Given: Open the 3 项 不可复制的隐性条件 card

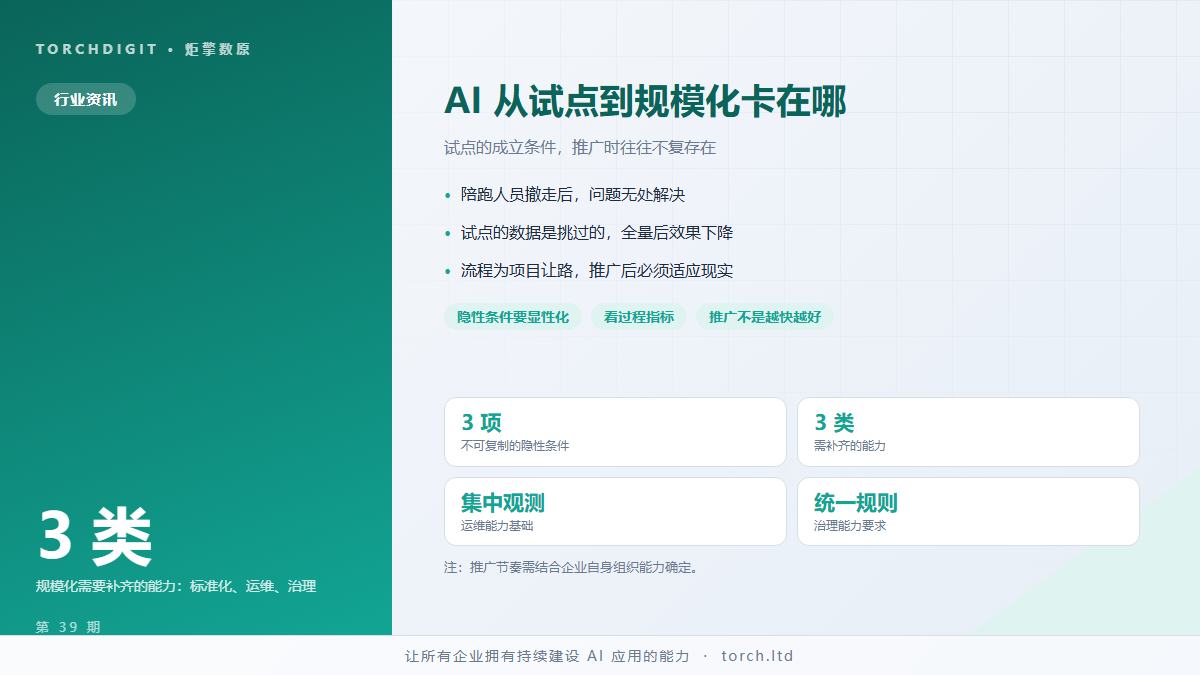Looking at the screenshot, I should (615, 432).
